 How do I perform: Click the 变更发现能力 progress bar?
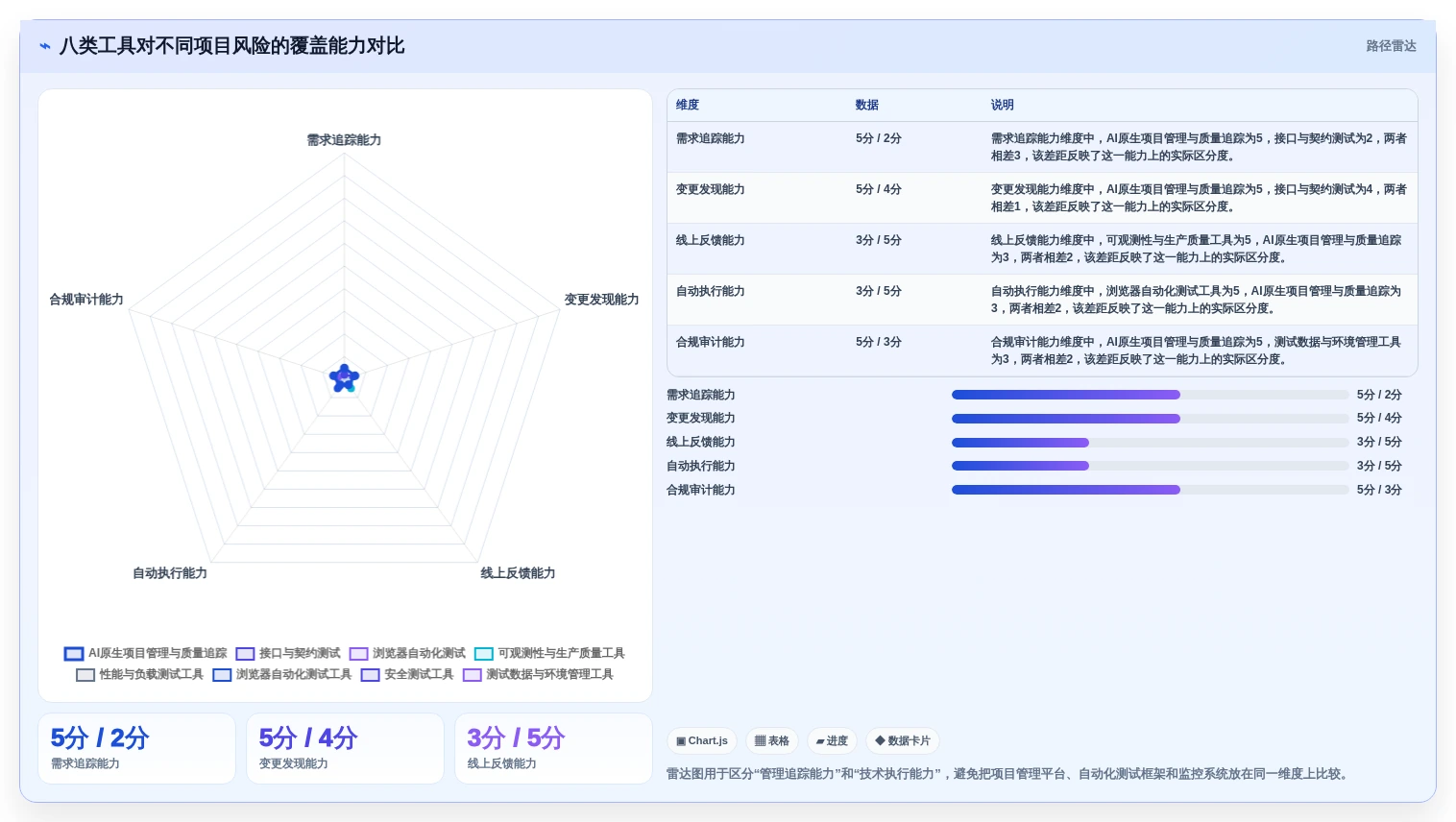point(1151,419)
